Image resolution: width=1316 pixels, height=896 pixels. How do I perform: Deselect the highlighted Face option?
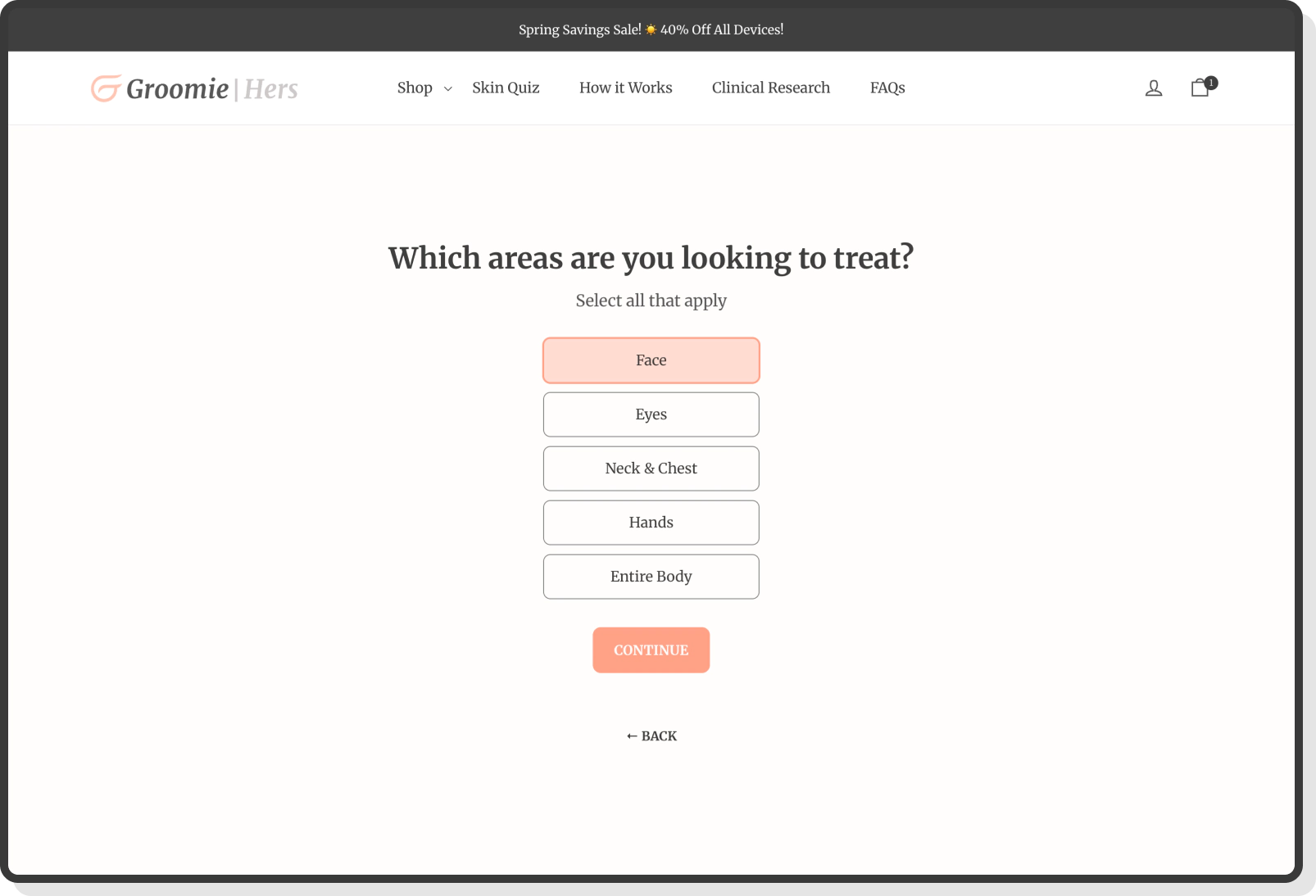tap(651, 360)
